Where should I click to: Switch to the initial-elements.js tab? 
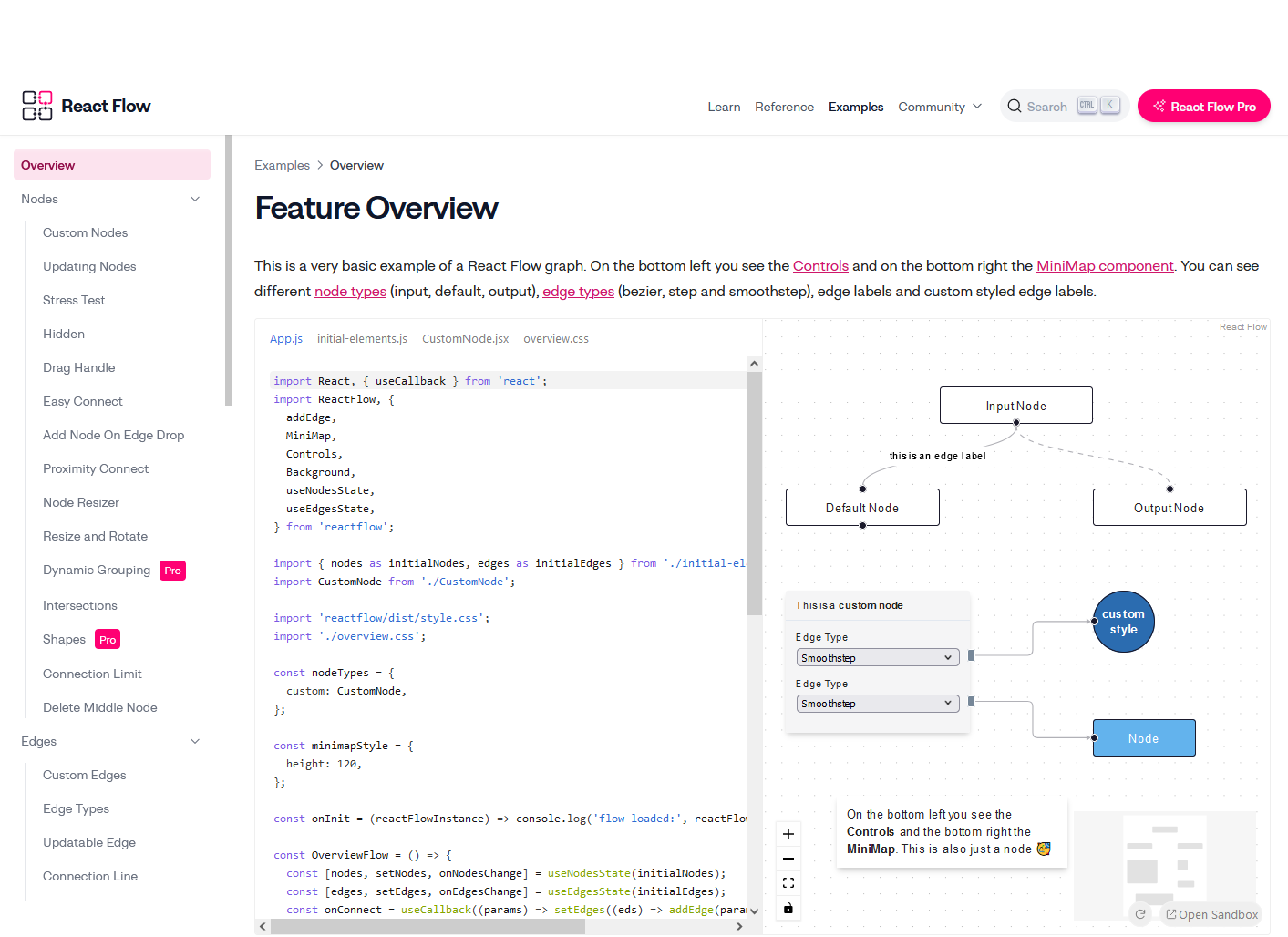click(x=362, y=339)
